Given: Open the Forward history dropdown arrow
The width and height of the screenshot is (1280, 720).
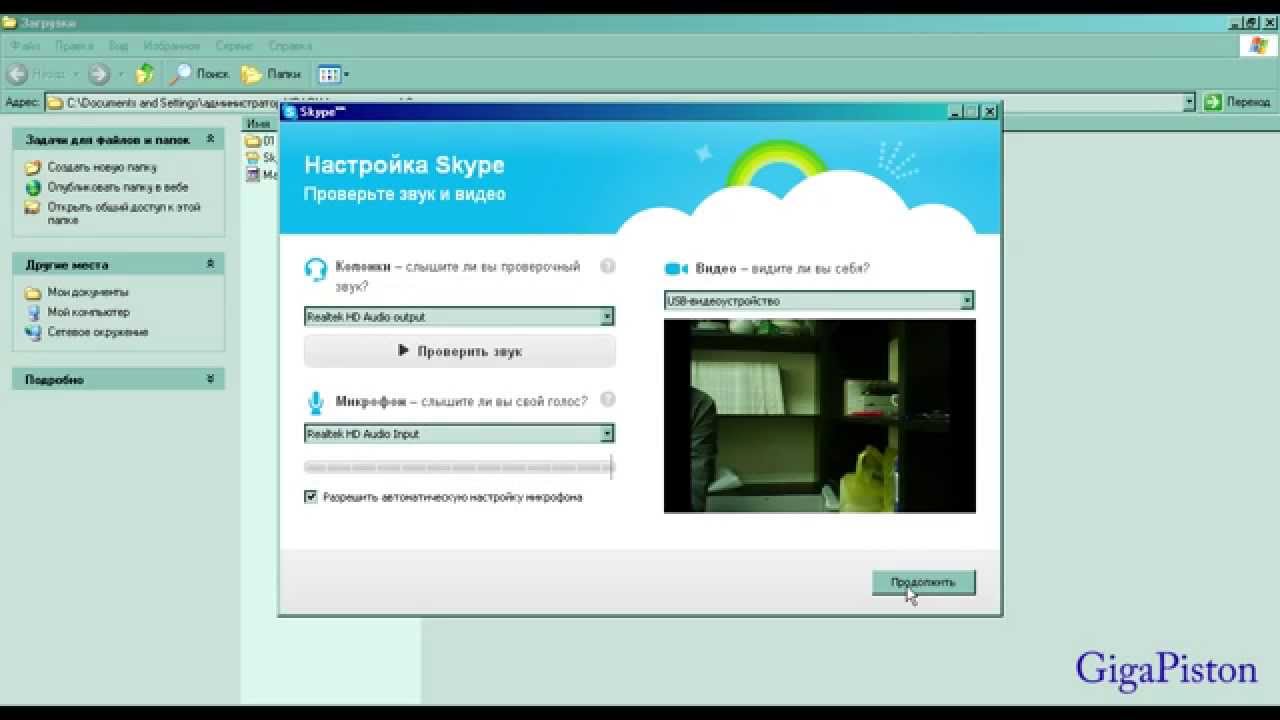Looking at the screenshot, I should coord(121,74).
